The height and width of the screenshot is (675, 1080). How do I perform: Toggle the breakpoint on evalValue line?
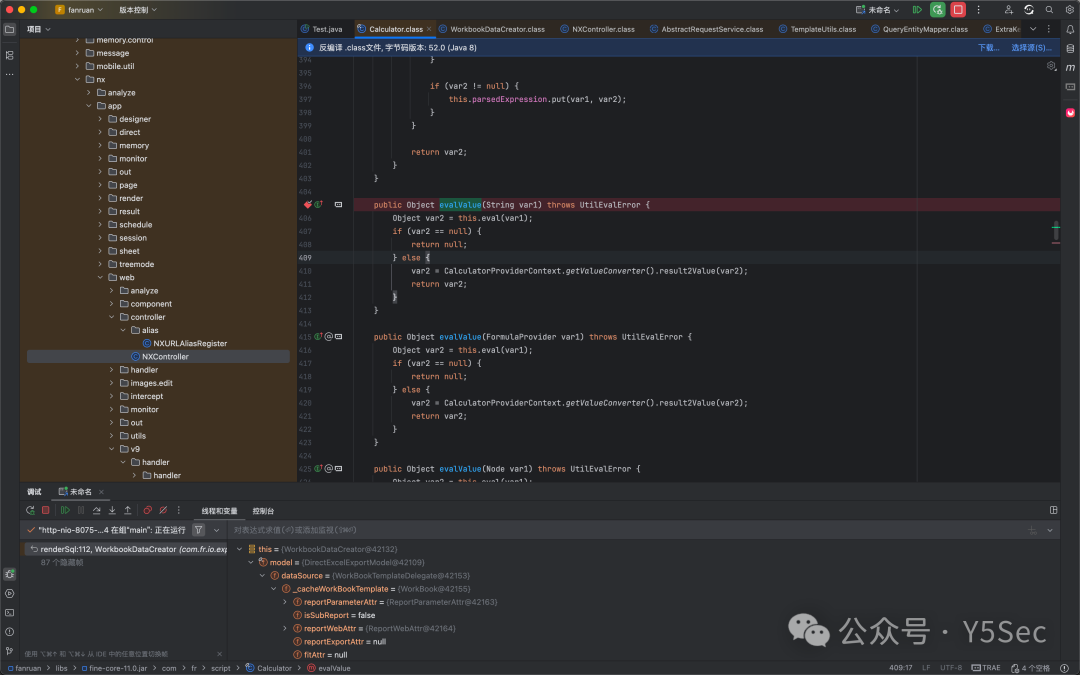click(x=307, y=205)
